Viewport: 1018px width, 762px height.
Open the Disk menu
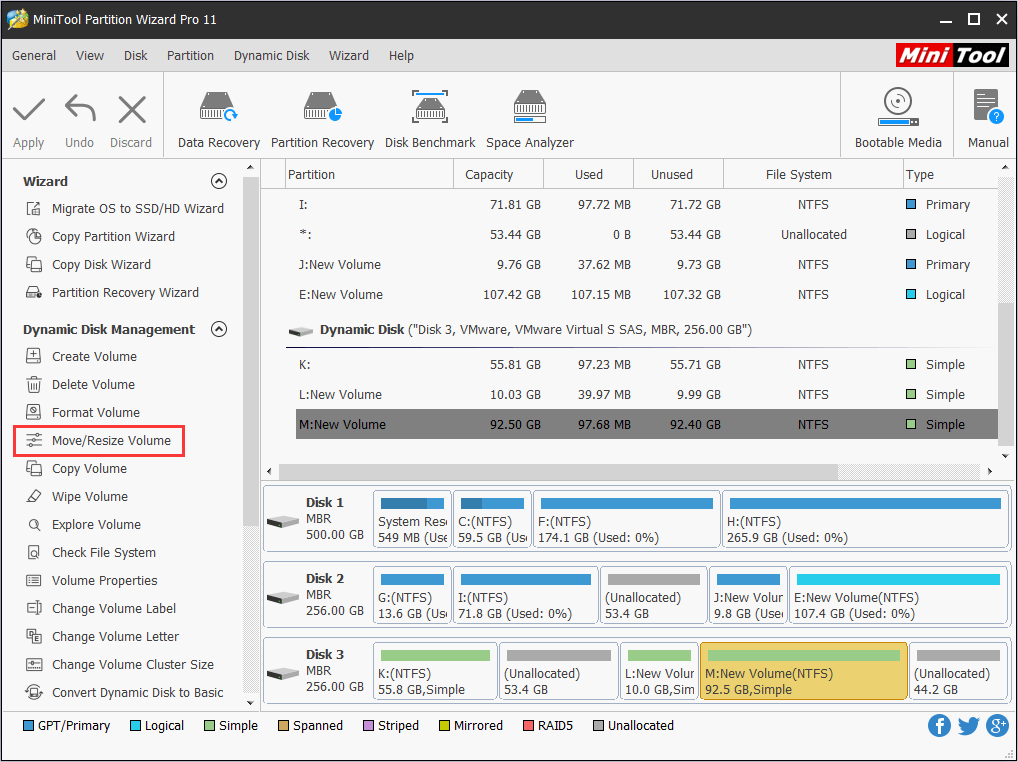(x=136, y=56)
